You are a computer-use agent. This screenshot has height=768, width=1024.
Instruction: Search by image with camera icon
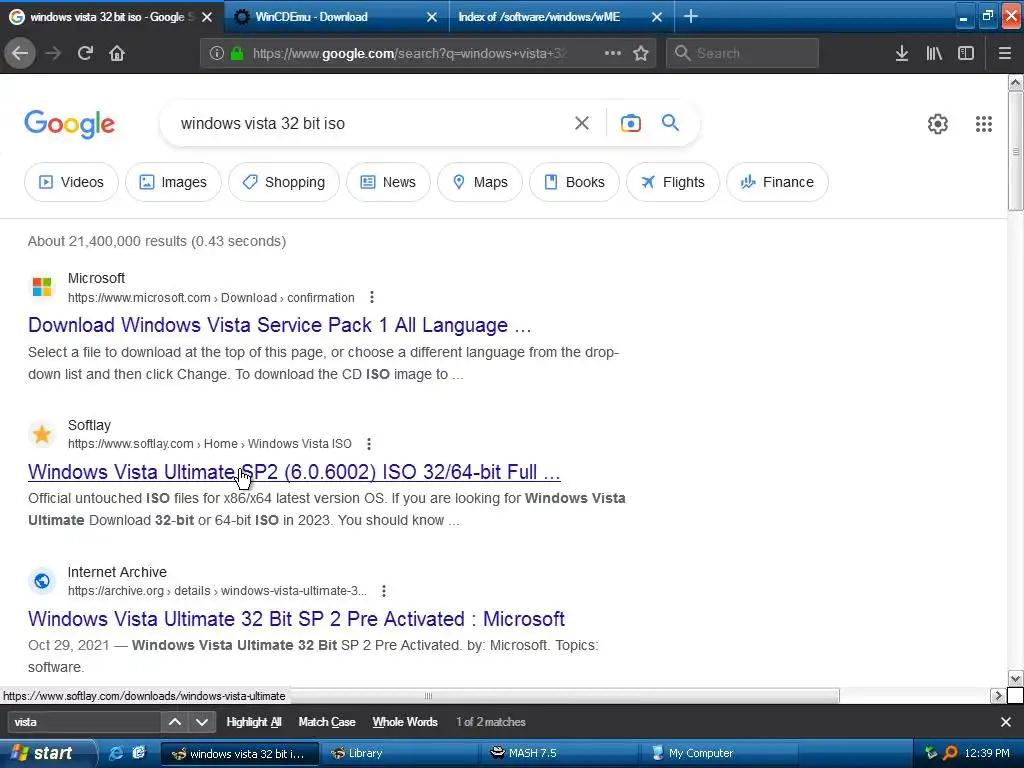pyautogui.click(x=631, y=123)
